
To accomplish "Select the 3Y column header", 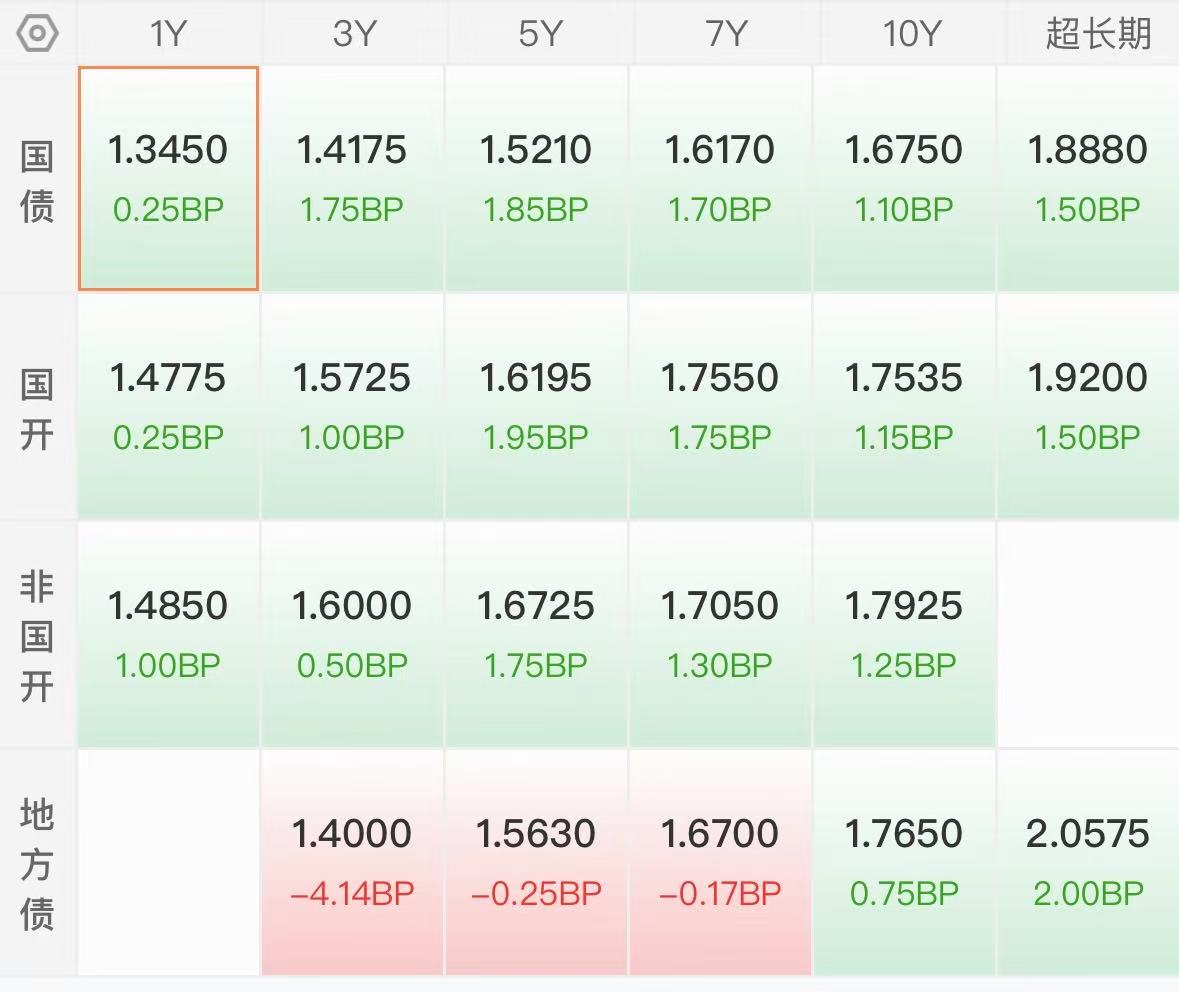I will tap(353, 33).
